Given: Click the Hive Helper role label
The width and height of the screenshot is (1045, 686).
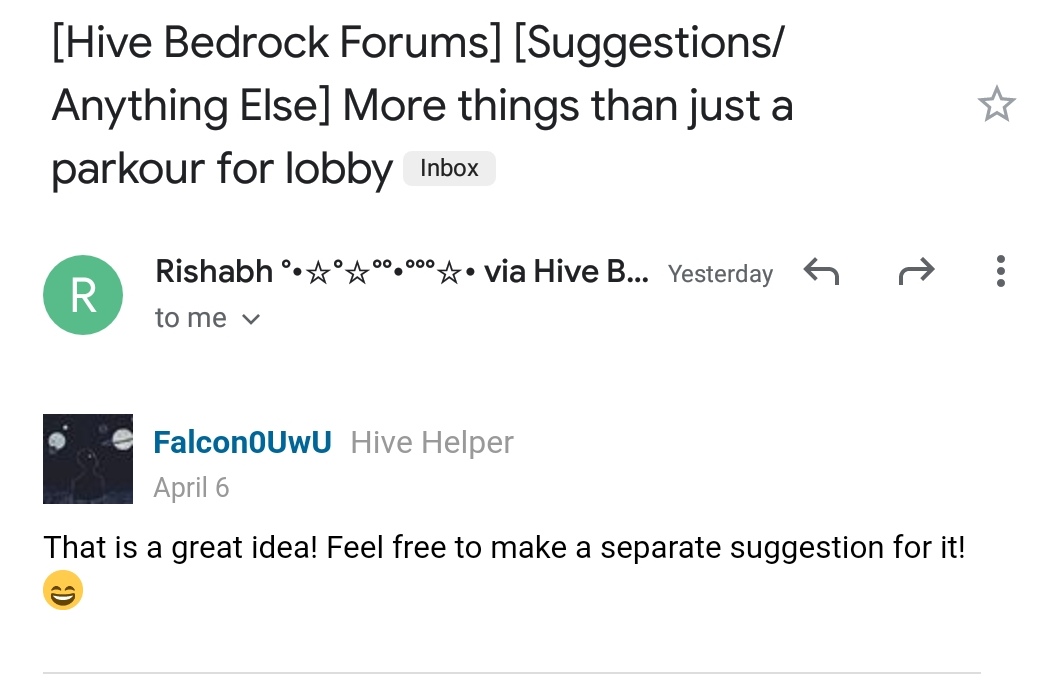Looking at the screenshot, I should (x=432, y=443).
